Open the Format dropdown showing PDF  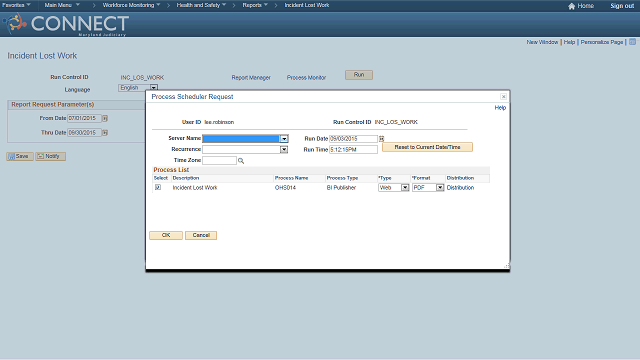click(440, 188)
